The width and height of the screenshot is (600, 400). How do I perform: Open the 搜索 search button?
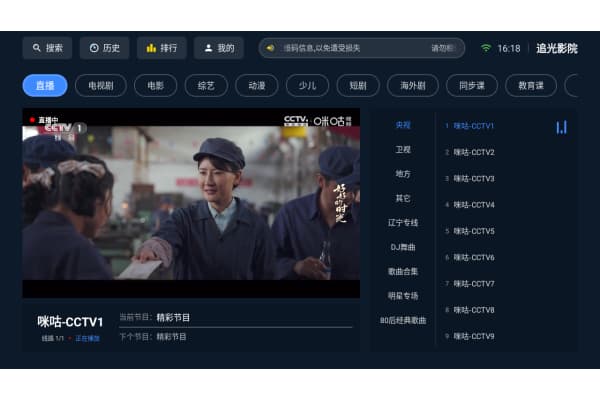(x=47, y=48)
